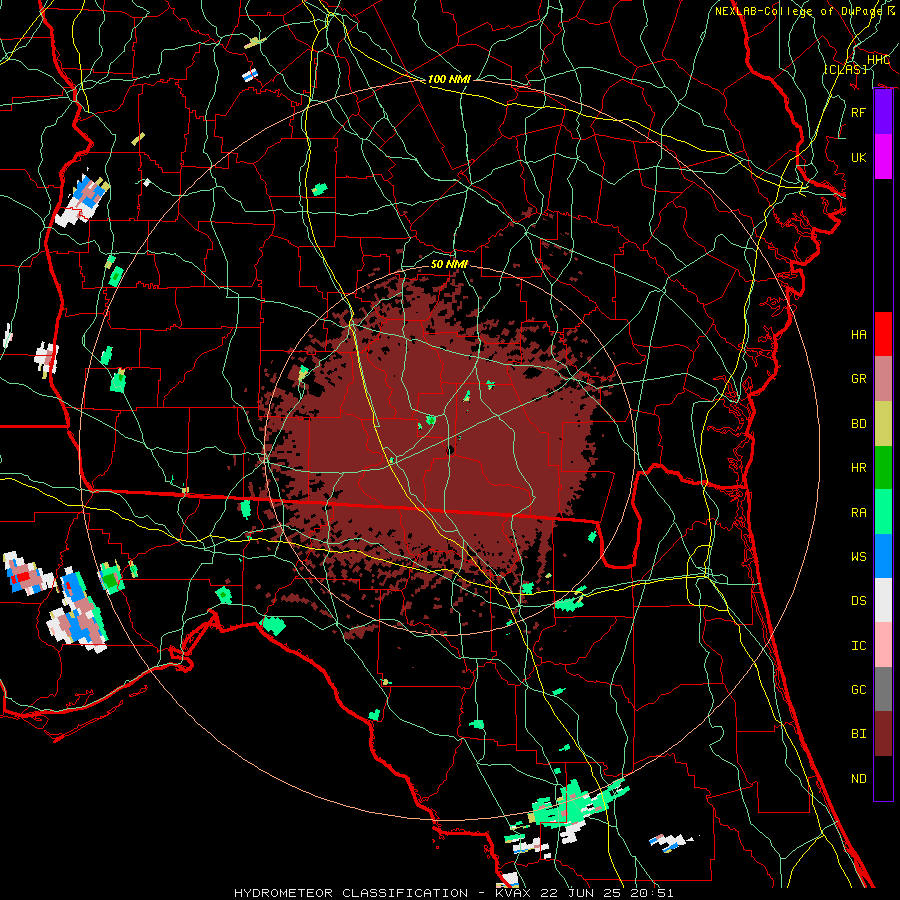The image size is (900, 900).
Task: Click the "IC" legend label
Action: [x=858, y=646]
